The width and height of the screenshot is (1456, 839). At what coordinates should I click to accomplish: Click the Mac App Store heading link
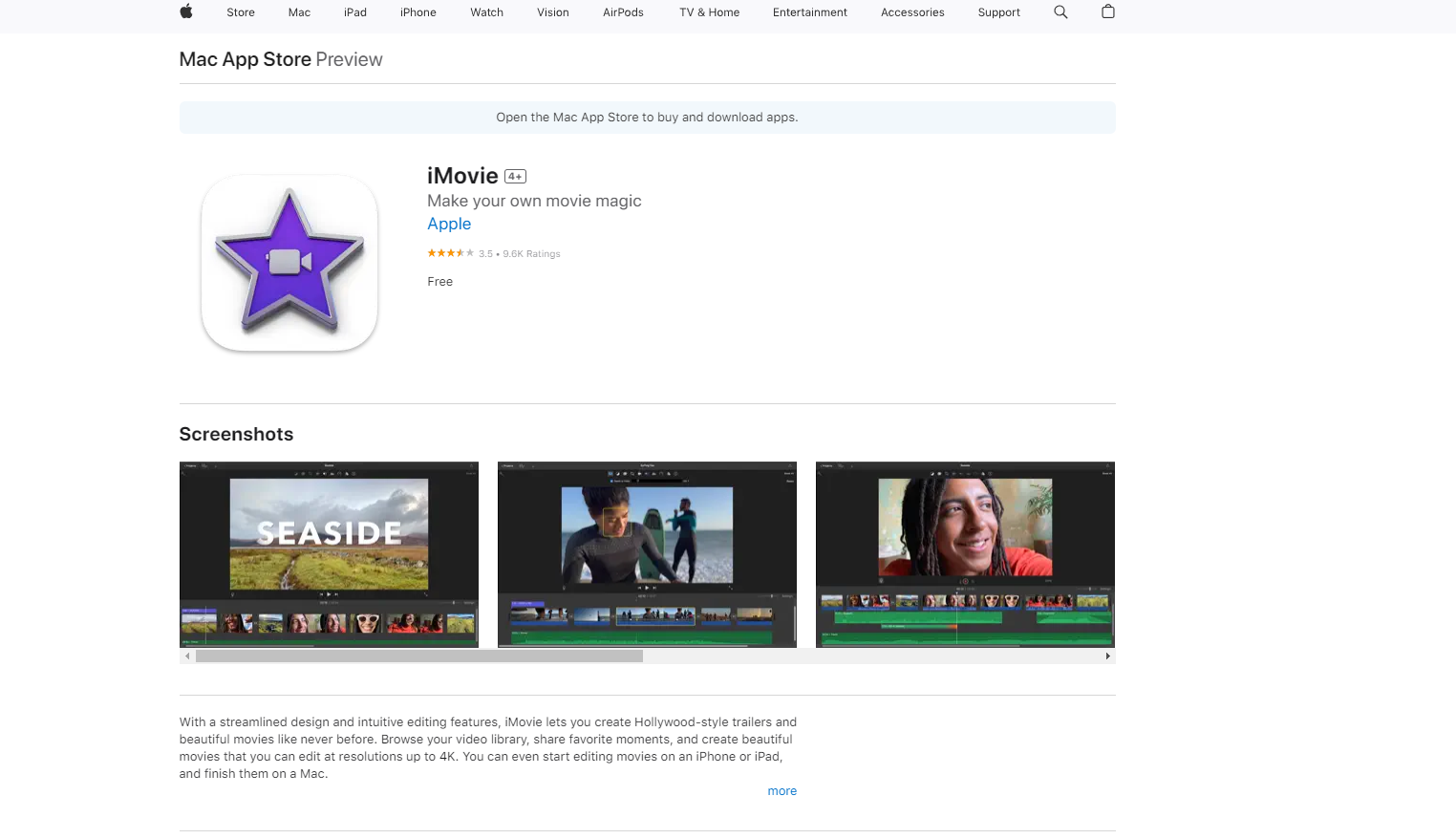pyautogui.click(x=246, y=59)
